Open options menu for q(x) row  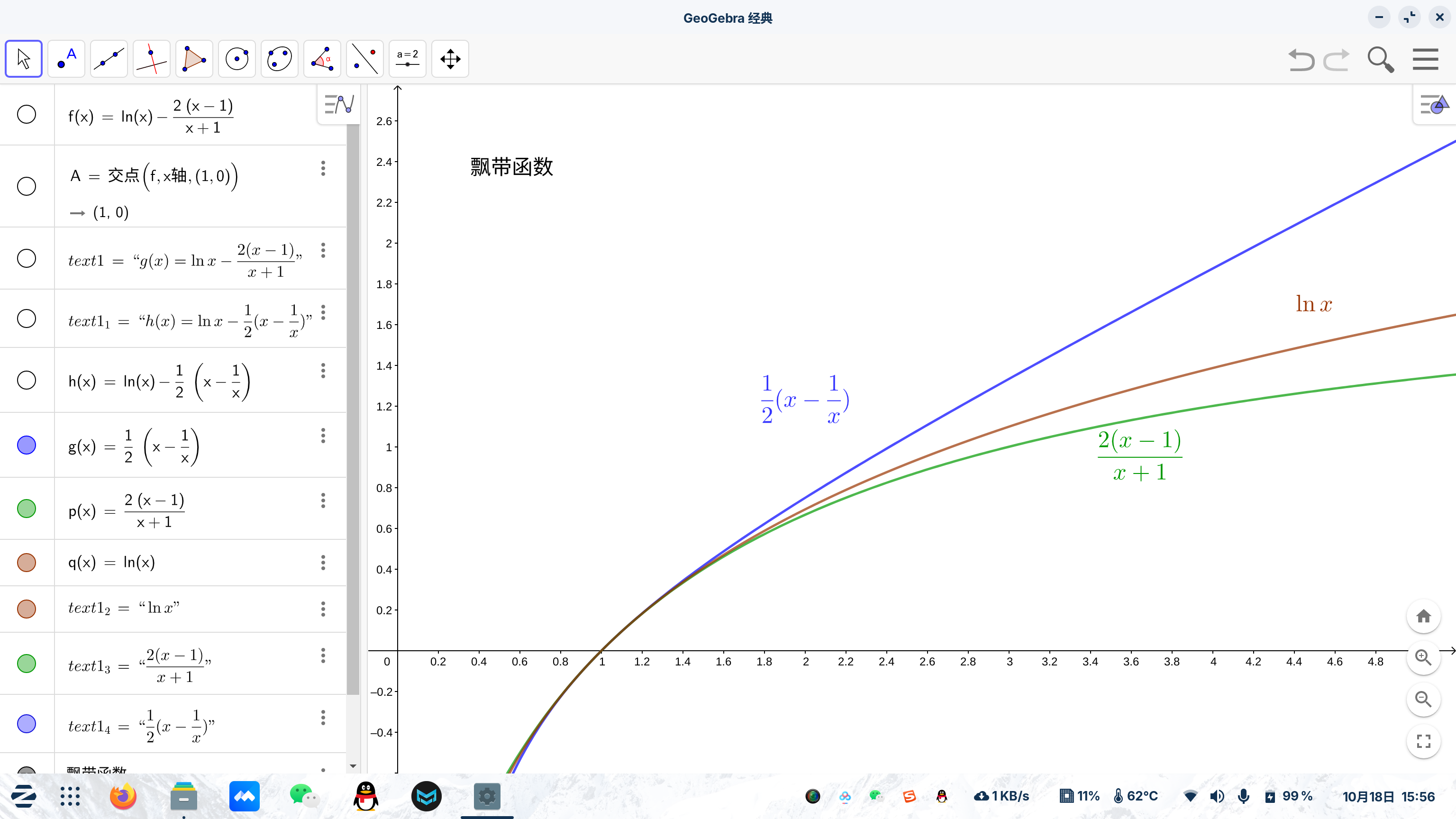[323, 563]
